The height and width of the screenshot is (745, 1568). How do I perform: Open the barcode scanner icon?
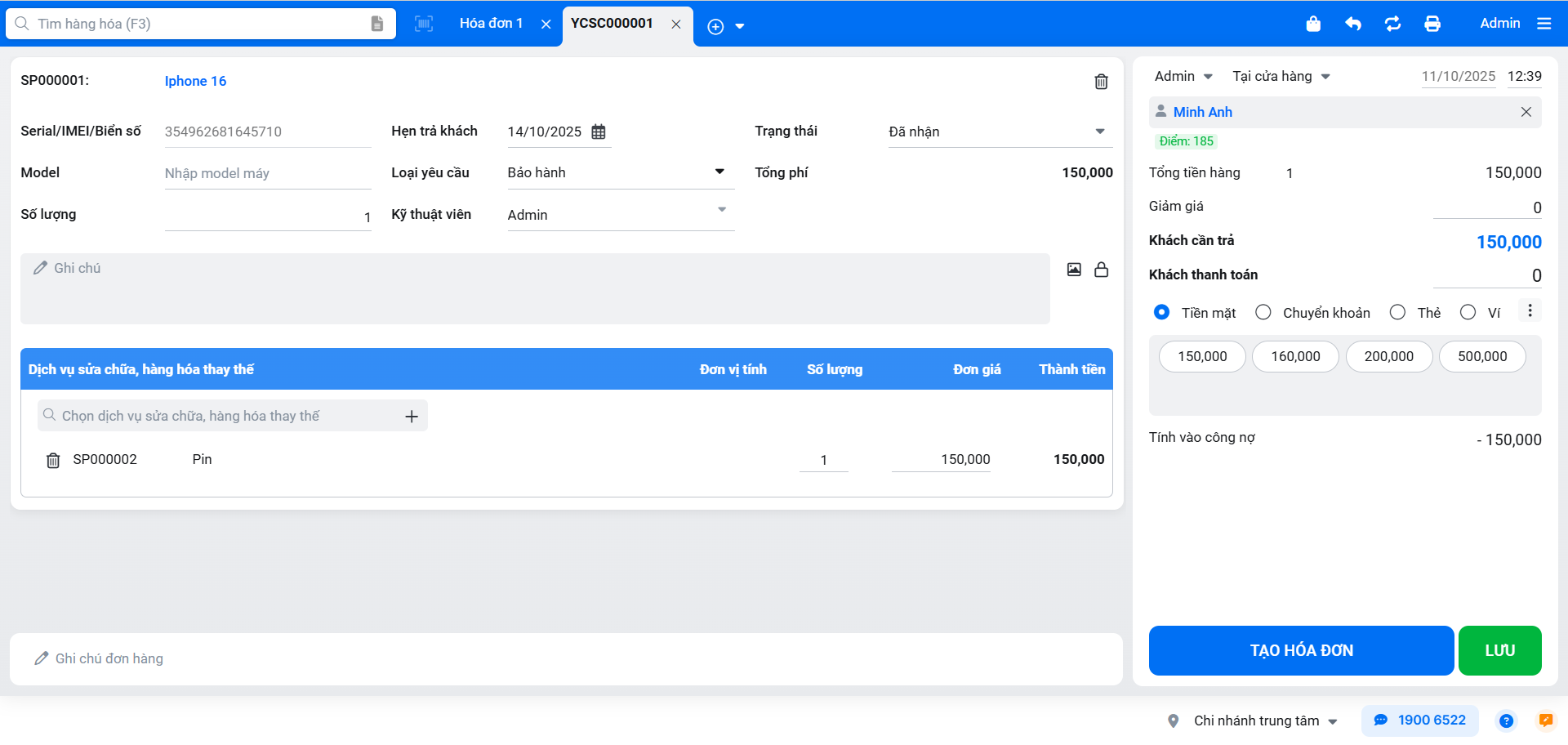[424, 24]
